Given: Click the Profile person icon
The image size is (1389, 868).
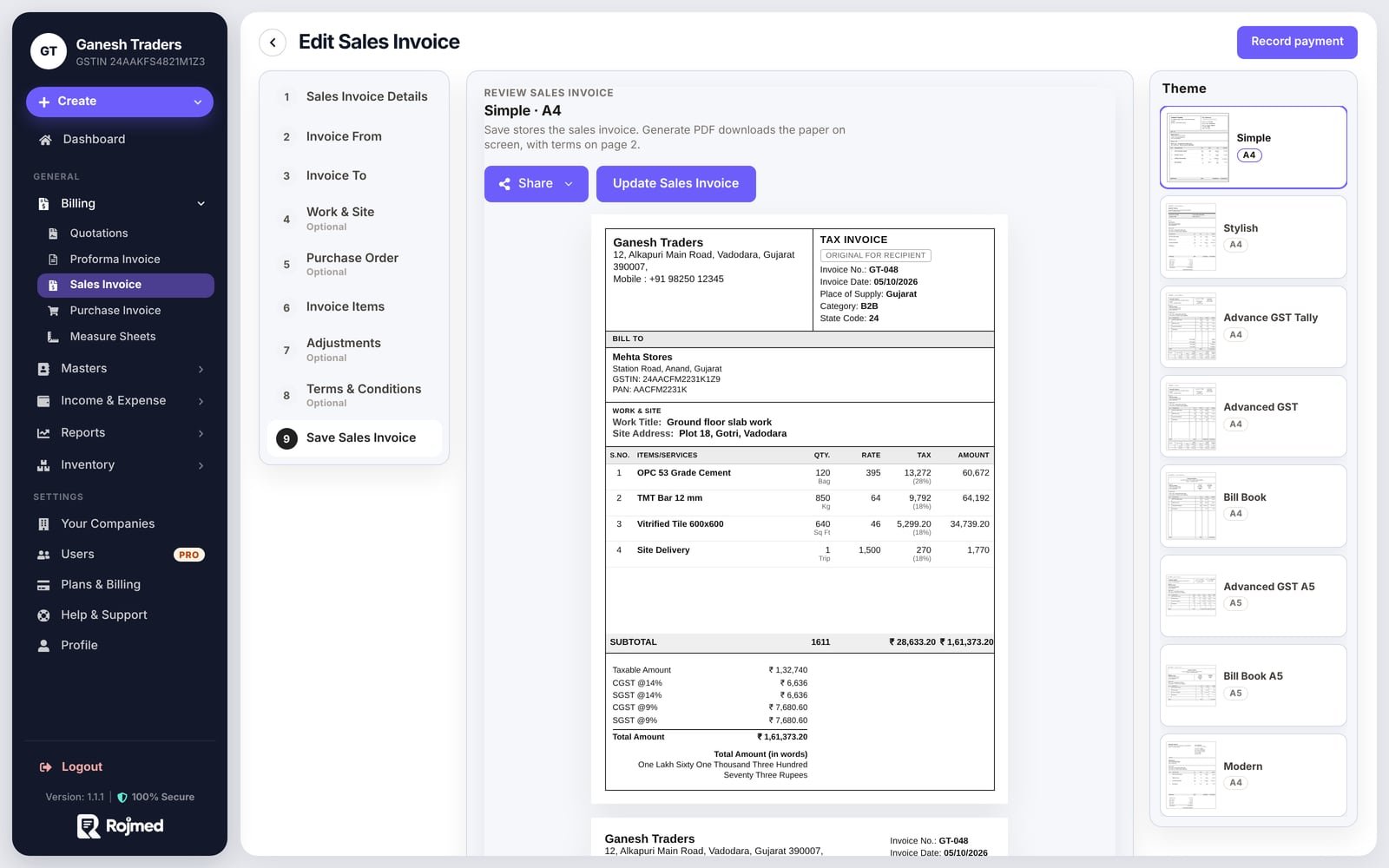Looking at the screenshot, I should click(x=43, y=646).
